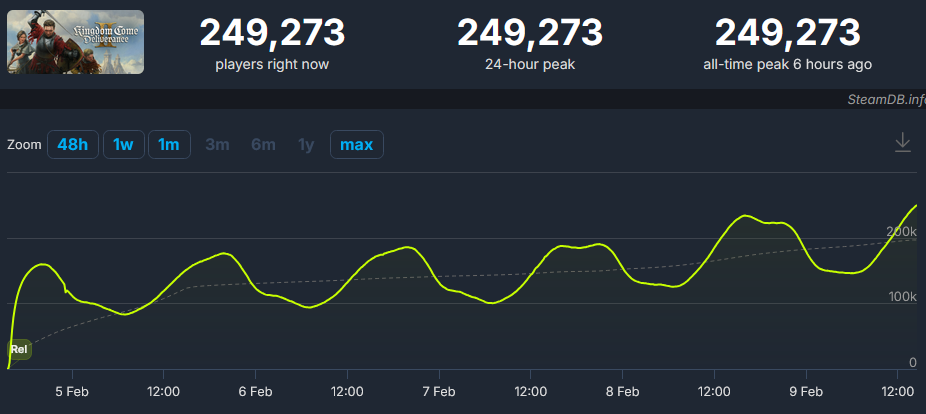The width and height of the screenshot is (926, 414).
Task: Click the download chart icon
Action: [902, 143]
